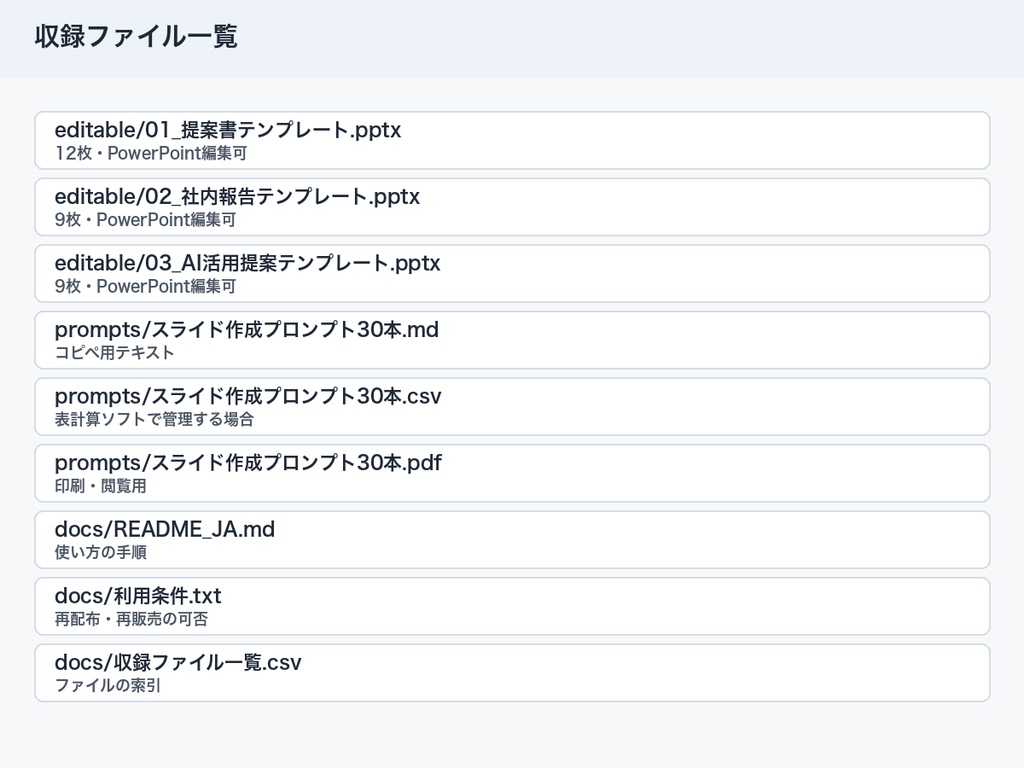The width and height of the screenshot is (1024, 768).
Task: Open docs/収録ファイル一覧.csv file entry
Action: [x=512, y=673]
